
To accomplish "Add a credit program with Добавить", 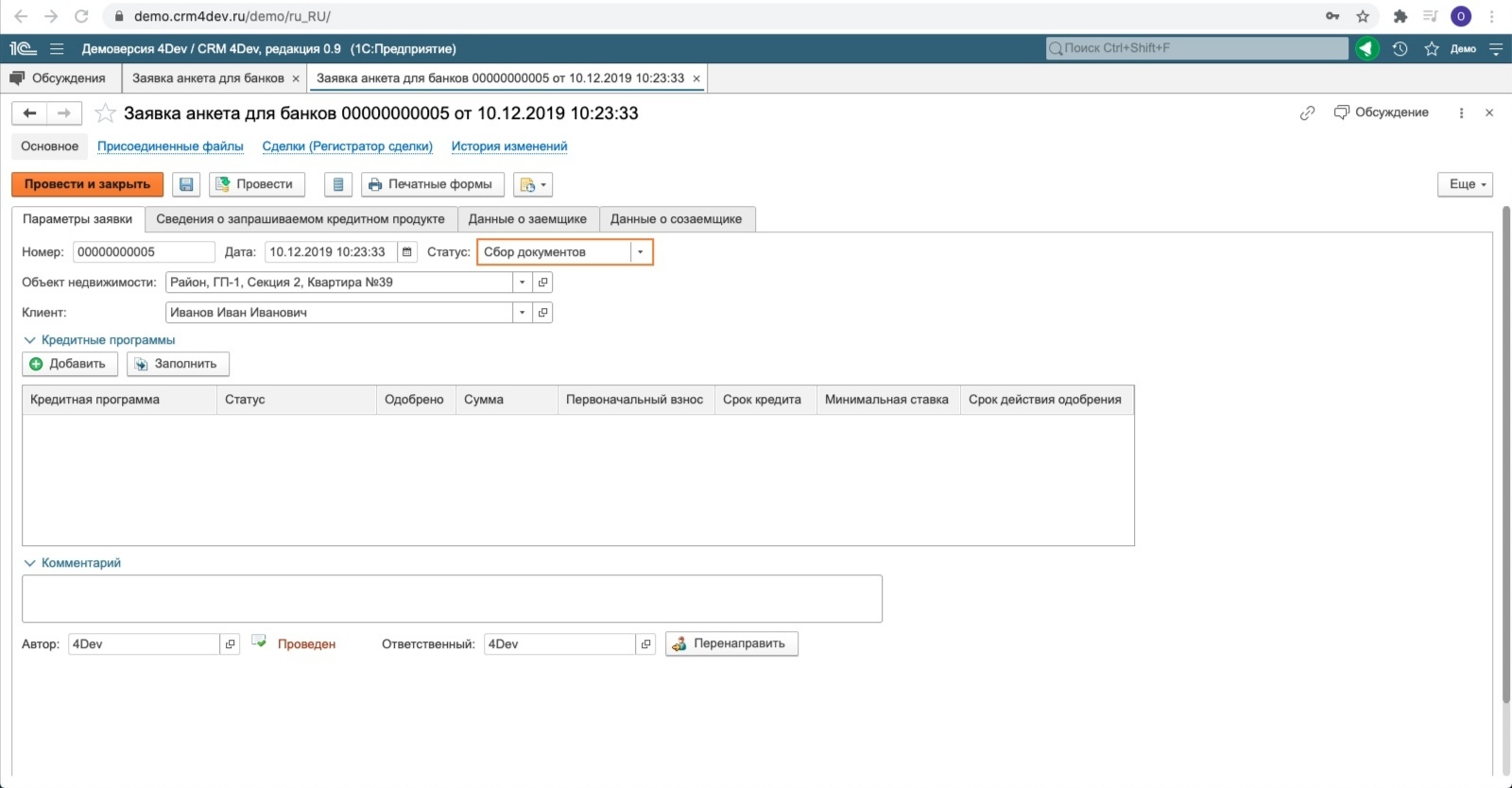I will click(x=69, y=364).
